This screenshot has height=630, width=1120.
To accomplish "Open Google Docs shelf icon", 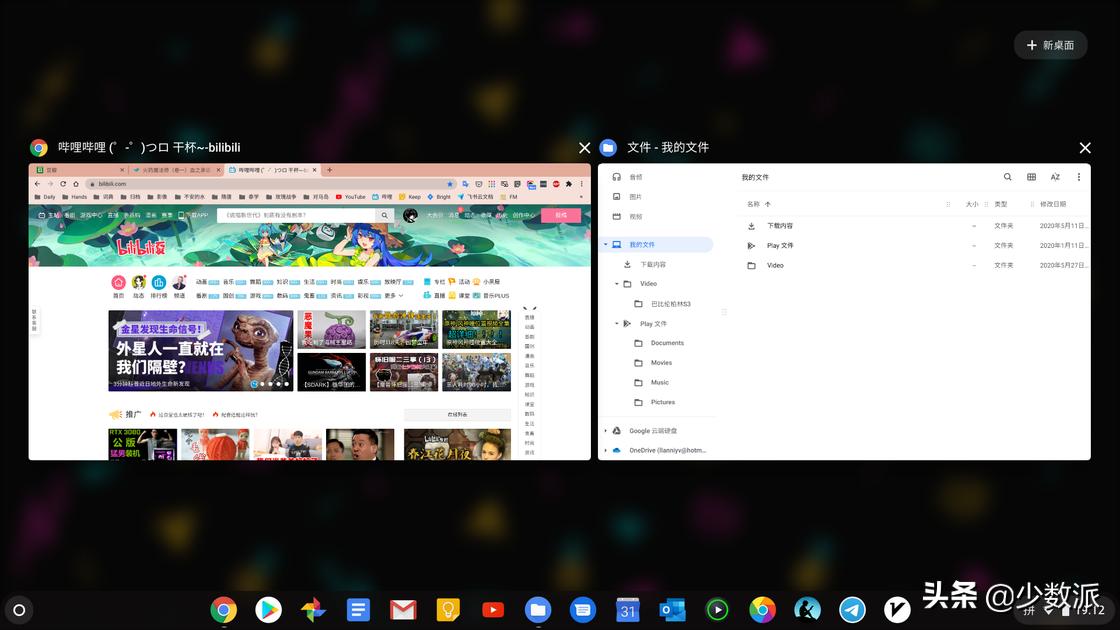I will point(358,610).
